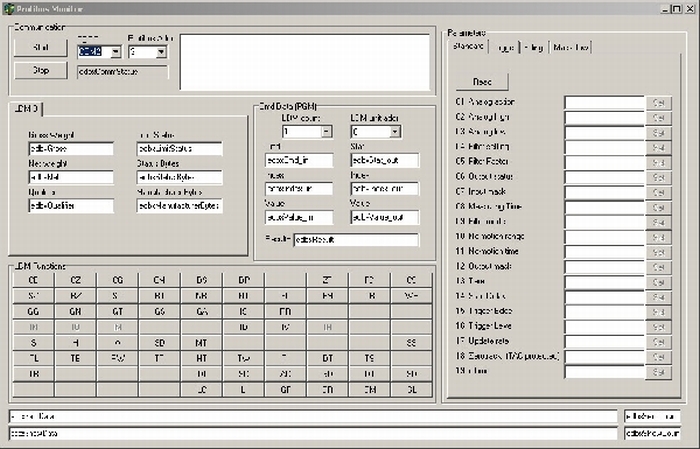
Task: Click the Unit Status edit field
Action: [x=179, y=149]
